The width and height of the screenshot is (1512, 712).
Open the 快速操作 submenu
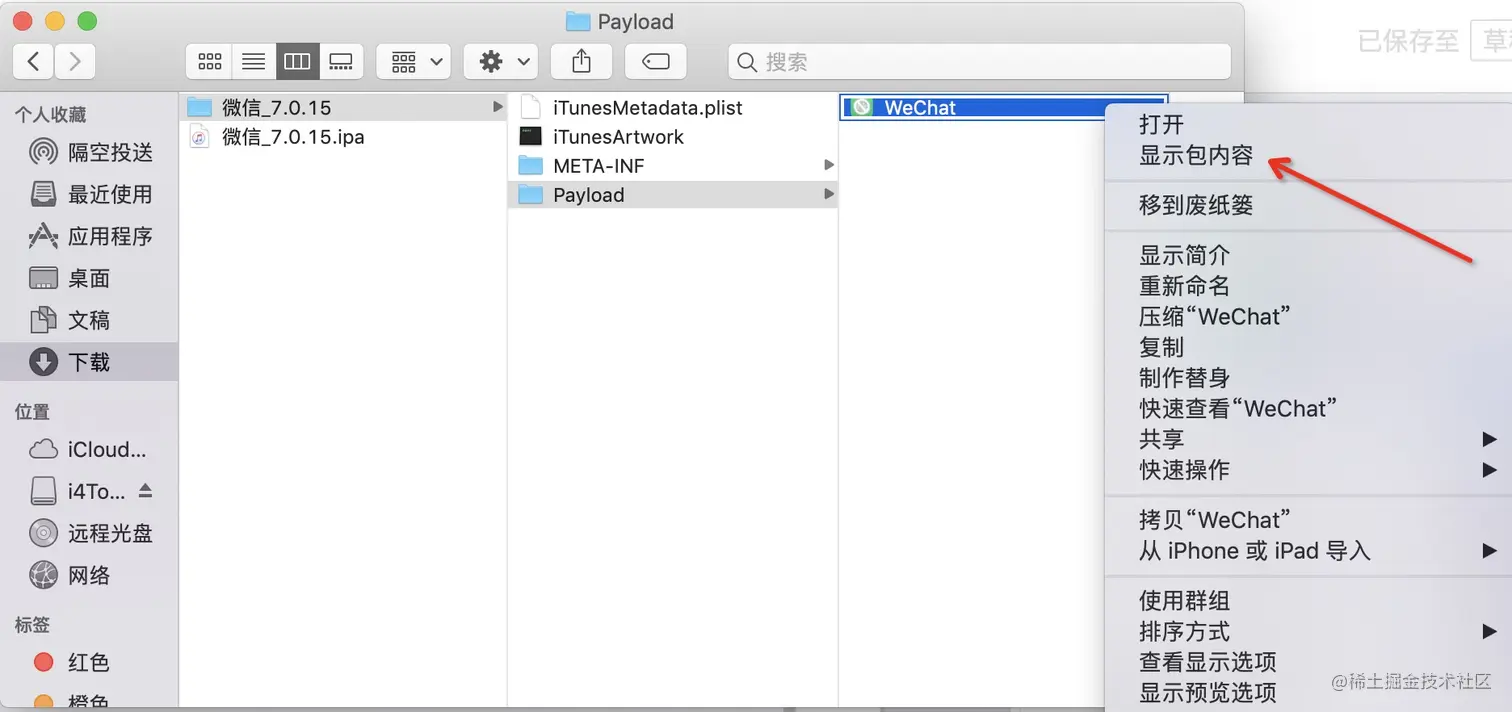(1308, 469)
